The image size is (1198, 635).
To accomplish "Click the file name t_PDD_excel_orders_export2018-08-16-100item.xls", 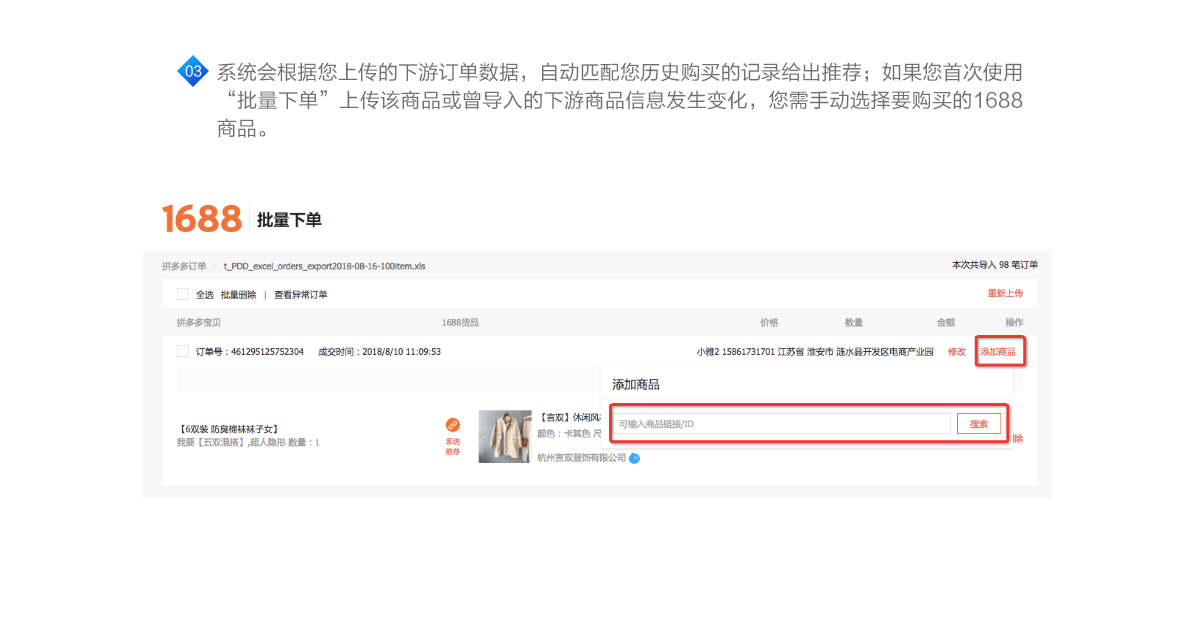I will pos(324,267).
